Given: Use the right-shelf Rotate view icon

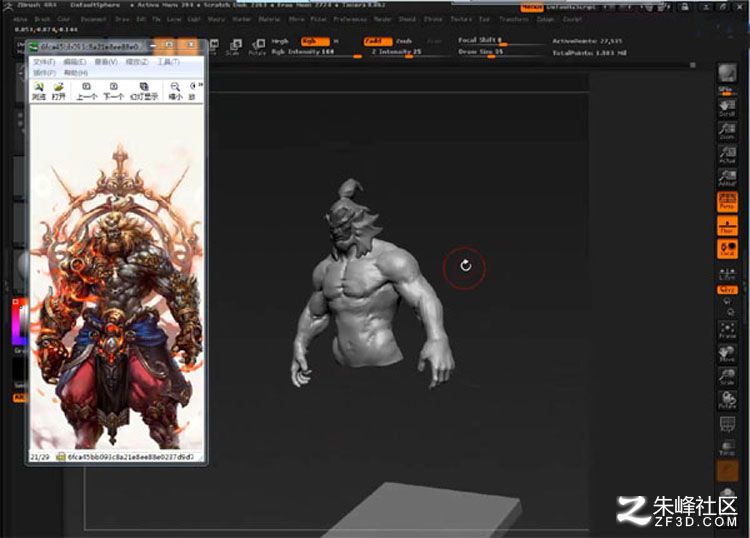Looking at the screenshot, I should pyautogui.click(x=727, y=400).
